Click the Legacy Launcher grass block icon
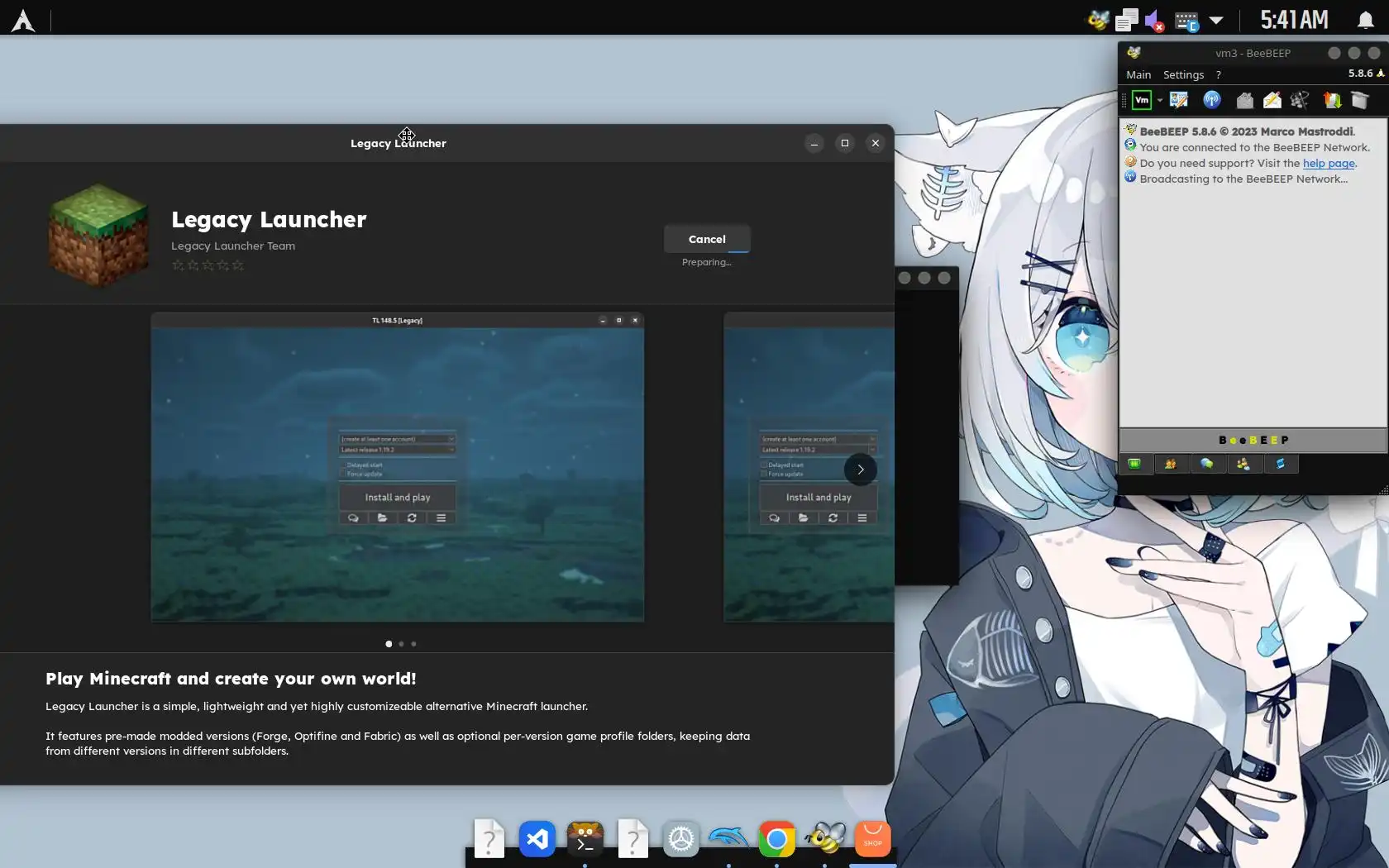The image size is (1389, 868). 98,235
